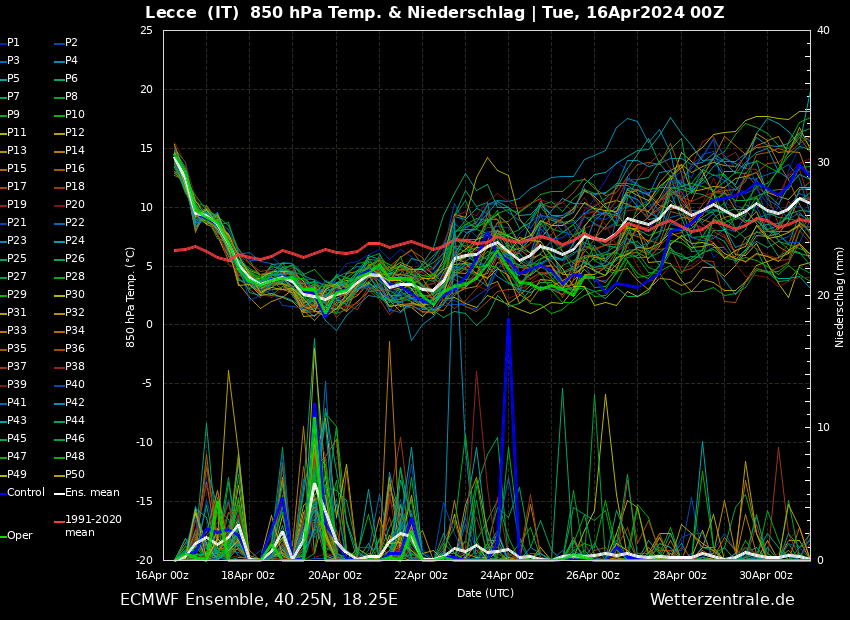Select the P22 legend label
The width and height of the screenshot is (850, 620).
tap(69, 222)
